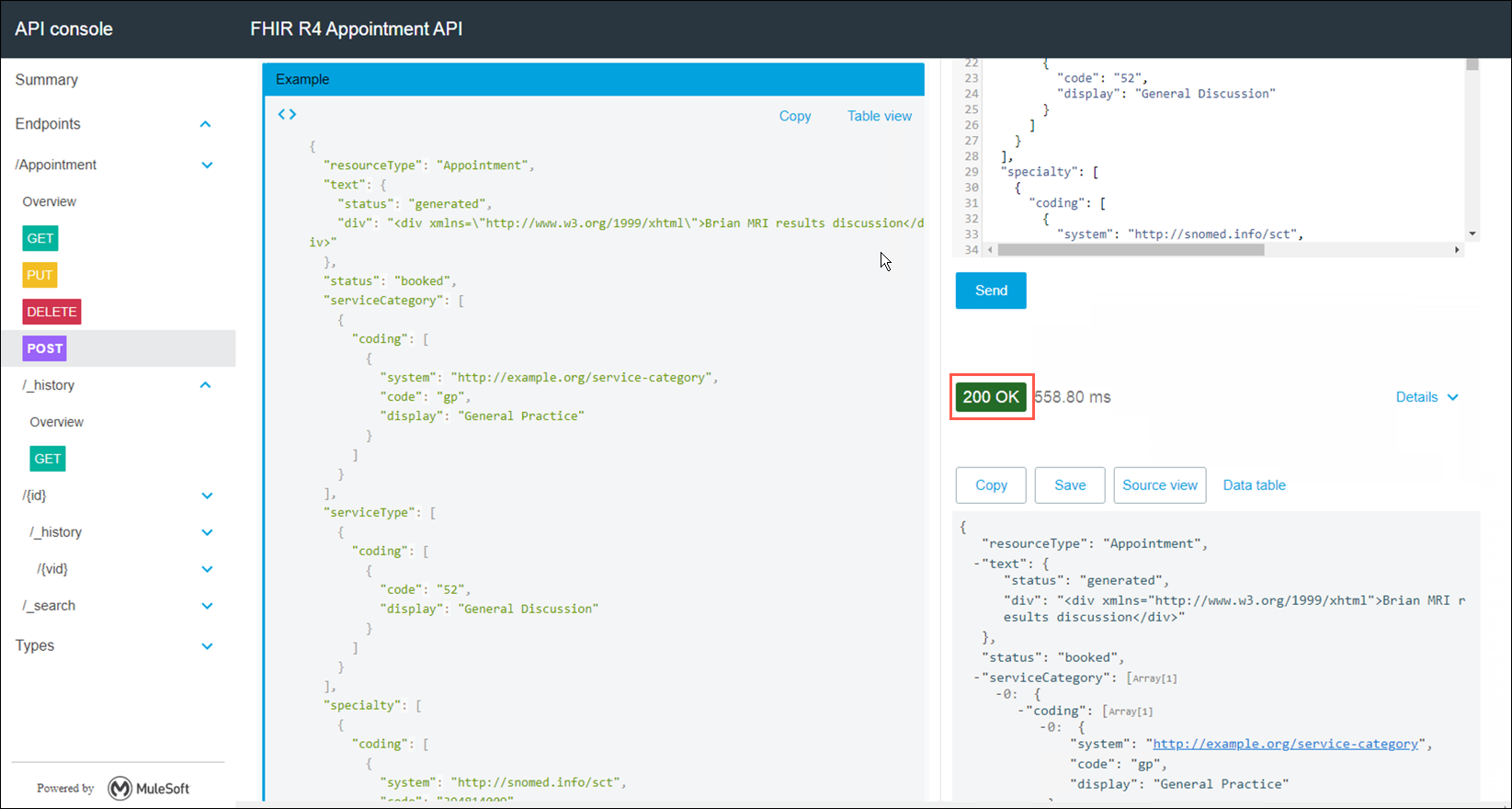The image size is (1512, 809).
Task: Select the GET method under /Appointment
Action: (40, 238)
